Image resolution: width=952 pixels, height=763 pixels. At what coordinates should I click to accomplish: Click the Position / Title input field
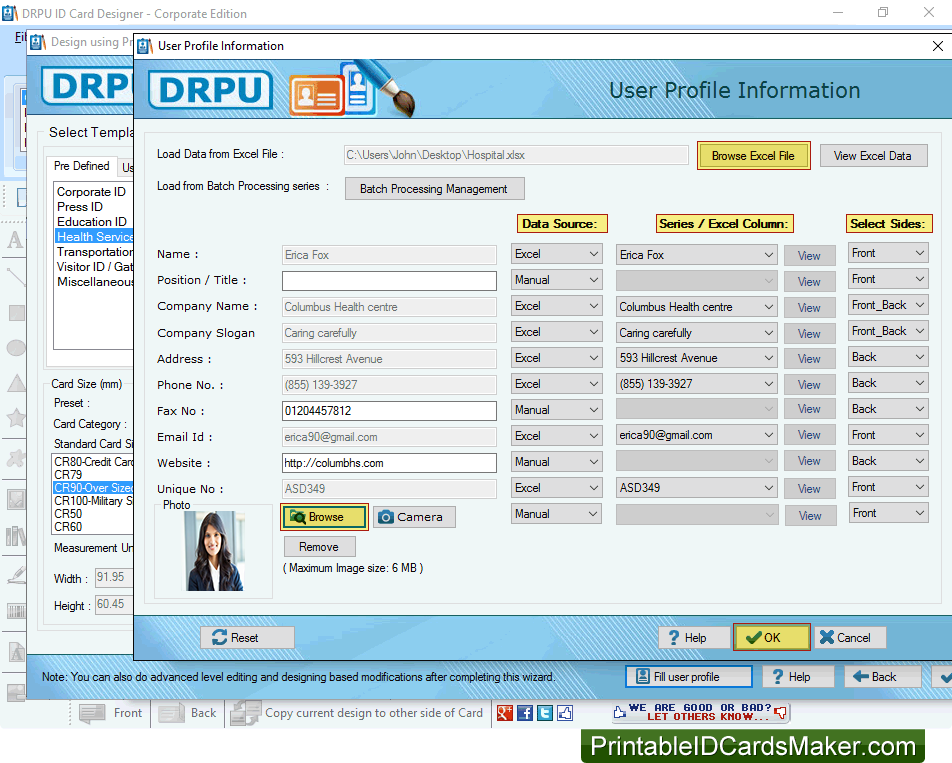389,281
